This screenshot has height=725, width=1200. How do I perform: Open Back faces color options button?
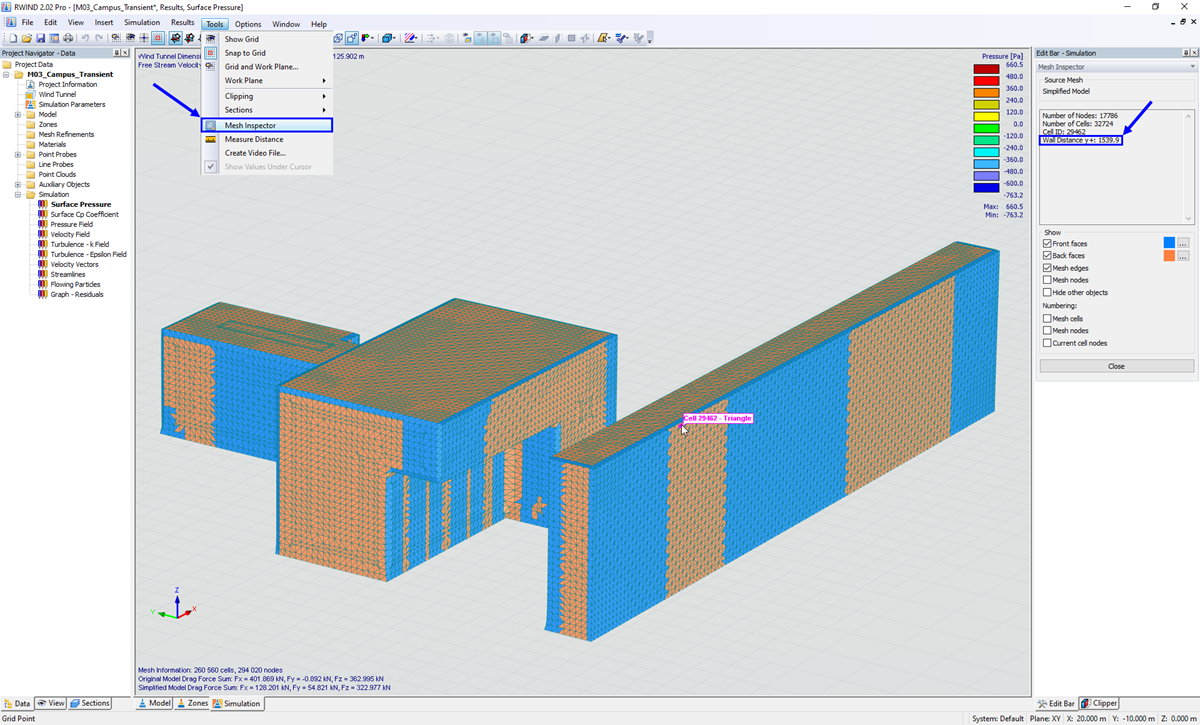pos(1183,256)
